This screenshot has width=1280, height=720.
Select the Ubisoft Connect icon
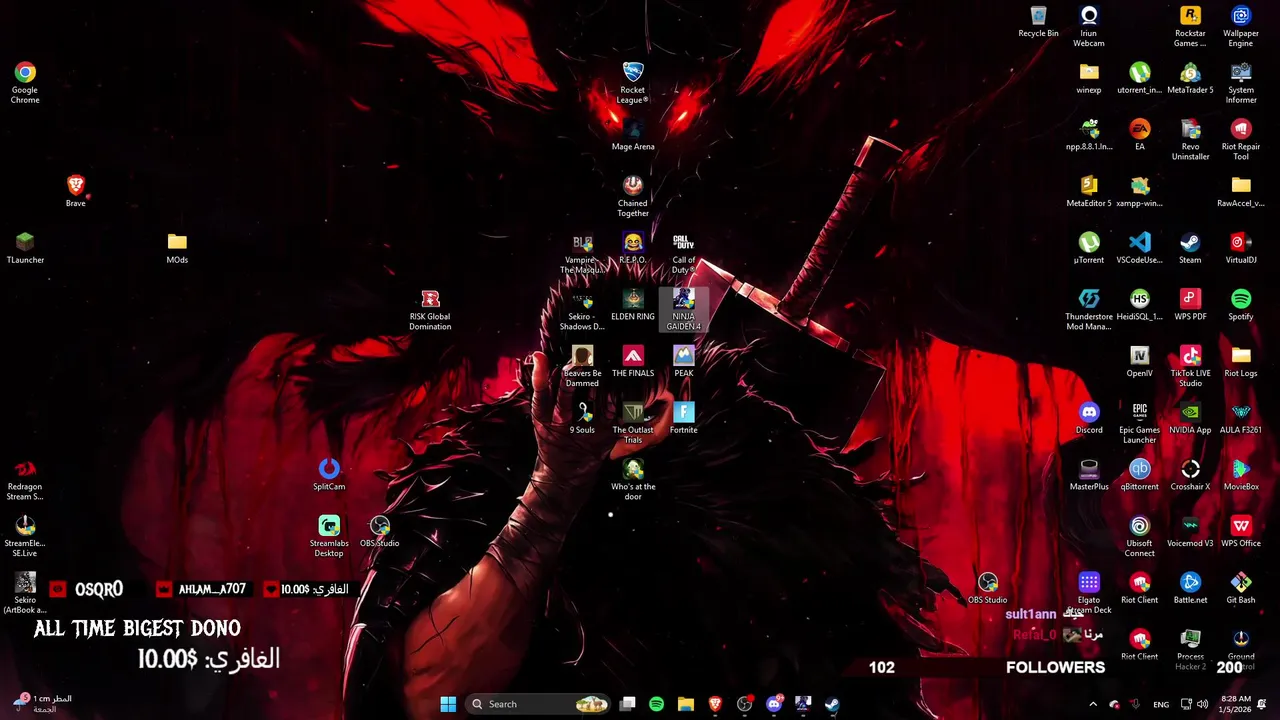(x=1140, y=536)
